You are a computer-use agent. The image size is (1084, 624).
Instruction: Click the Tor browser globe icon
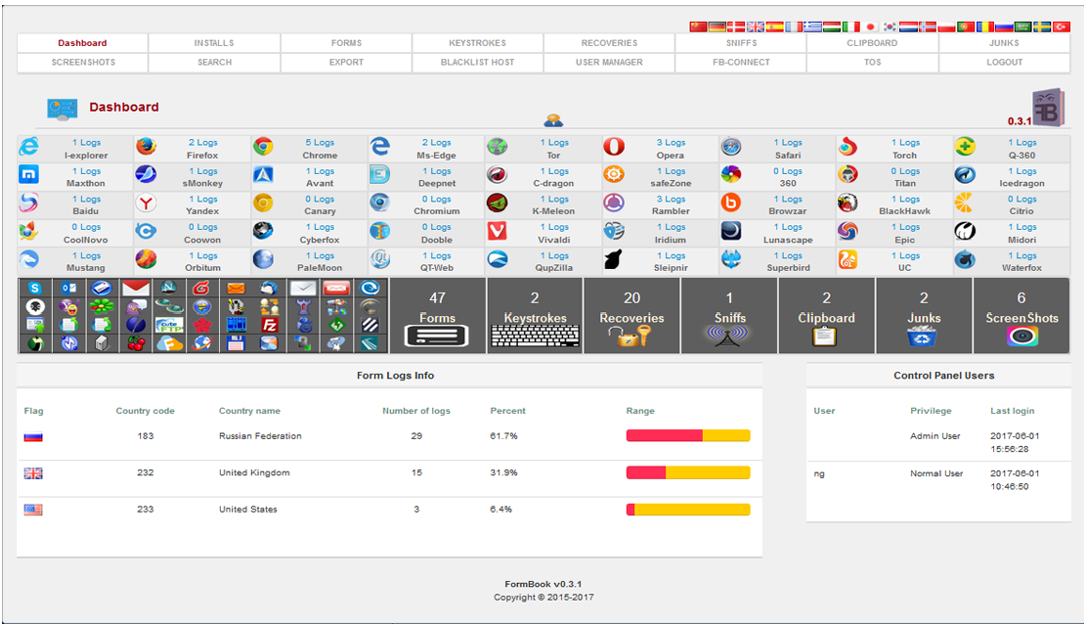pyautogui.click(x=497, y=148)
